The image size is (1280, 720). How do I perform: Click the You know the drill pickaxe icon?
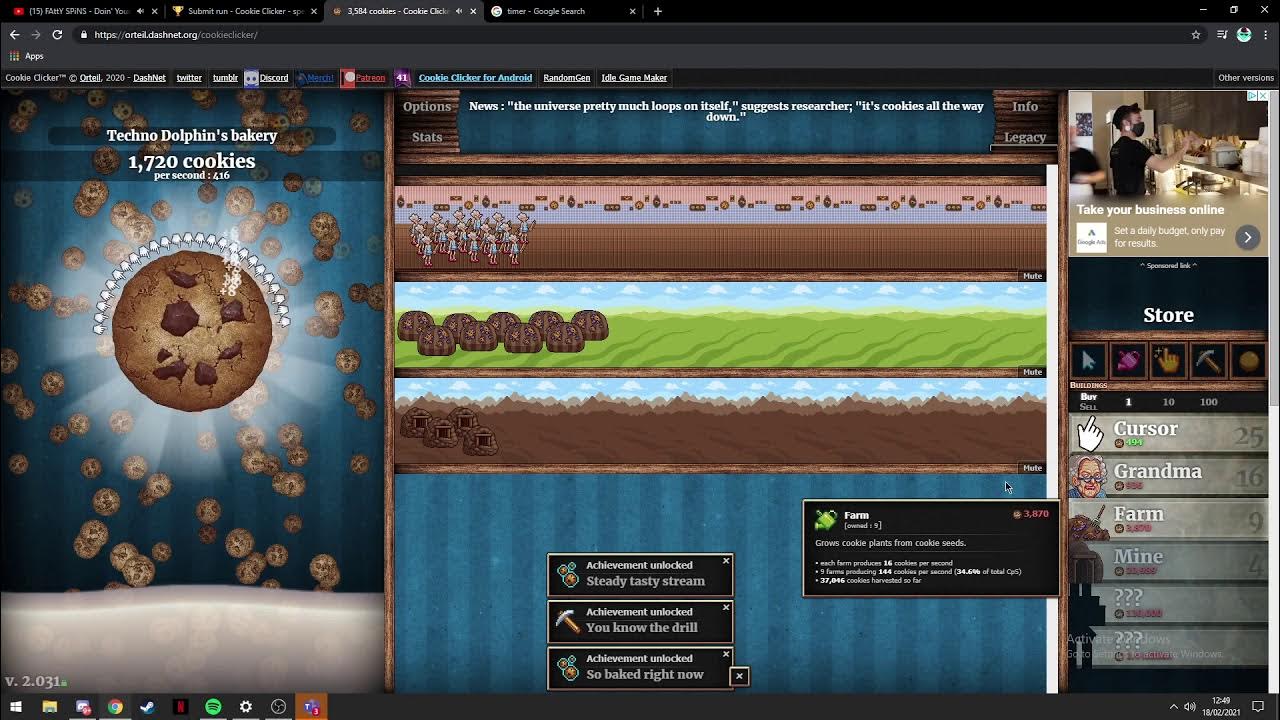pos(567,620)
